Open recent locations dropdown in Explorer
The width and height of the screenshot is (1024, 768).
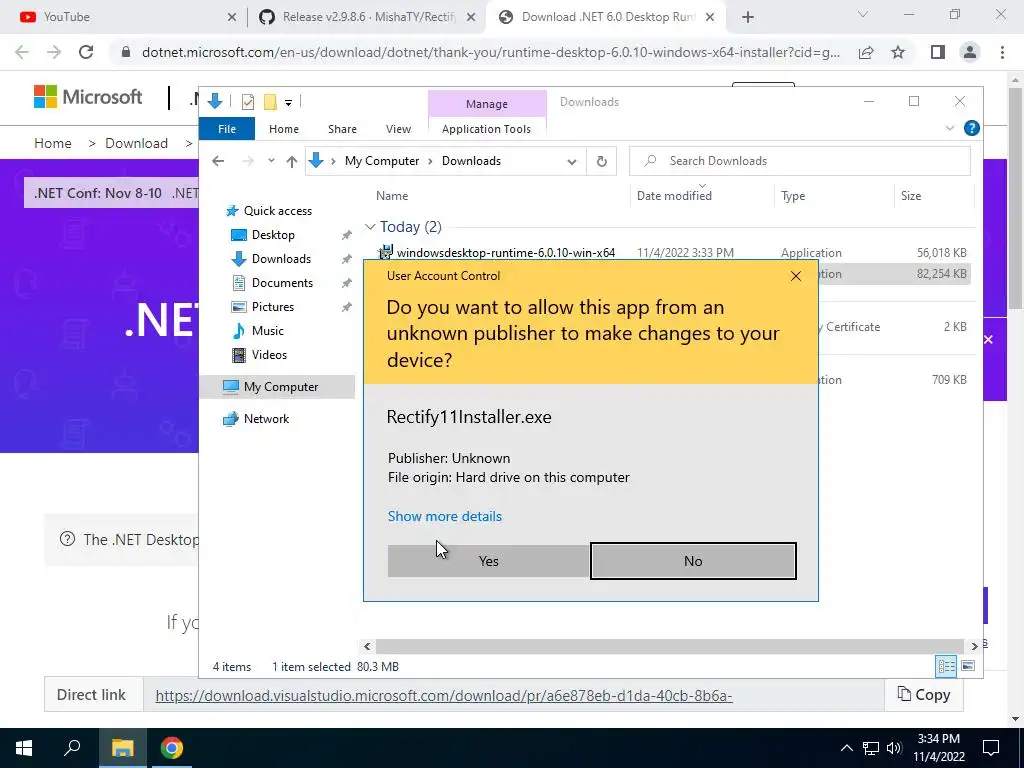tap(271, 161)
